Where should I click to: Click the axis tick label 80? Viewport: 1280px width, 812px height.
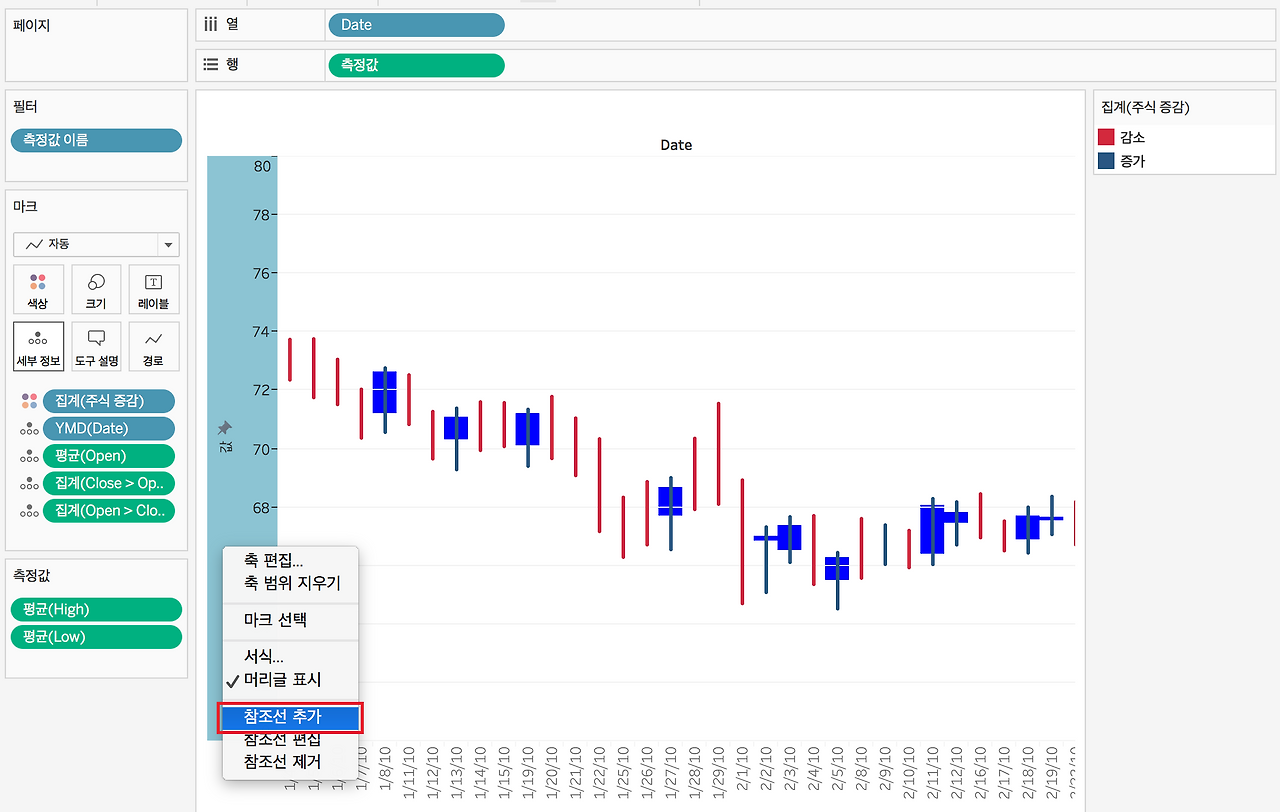click(x=262, y=166)
